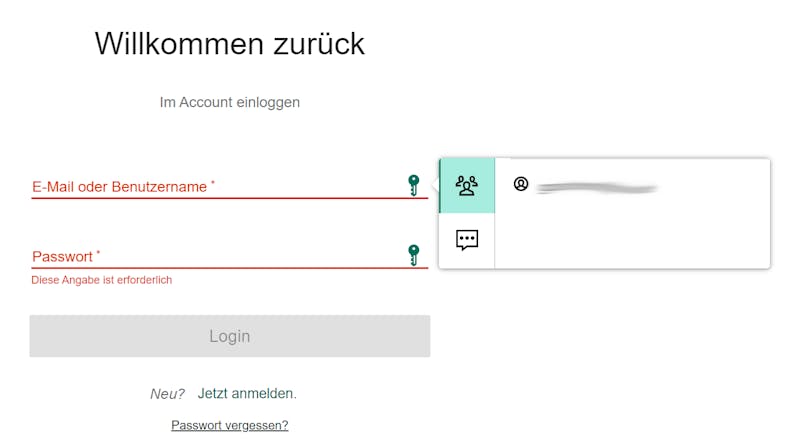800x448 pixels.
Task: Click the key icon in the email field
Action: point(414,185)
